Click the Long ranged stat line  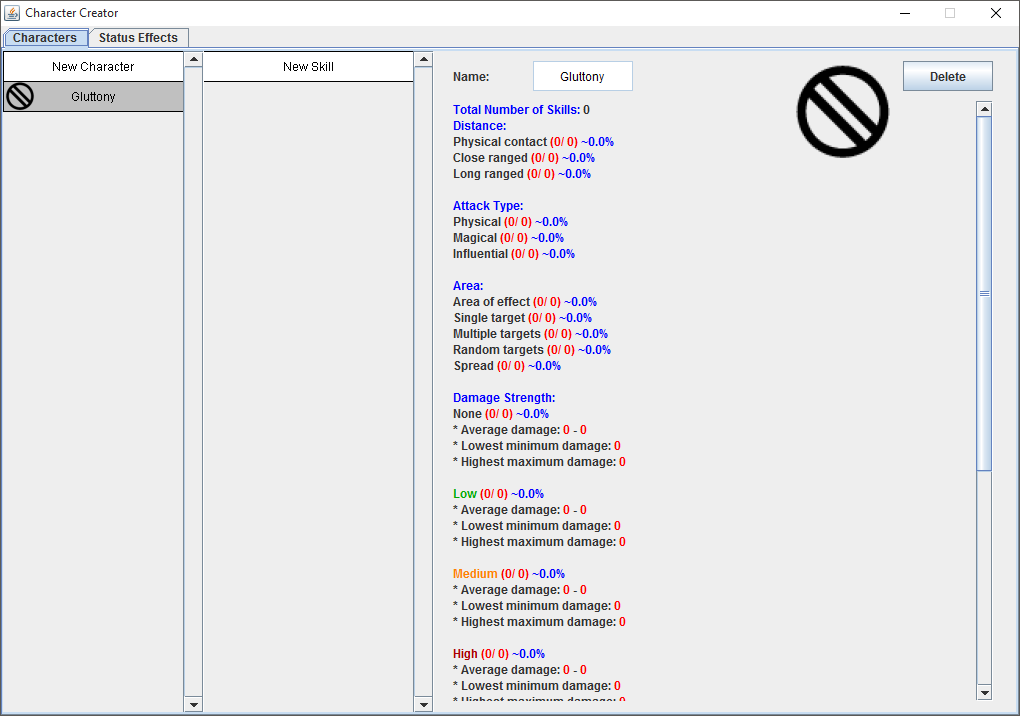click(522, 174)
